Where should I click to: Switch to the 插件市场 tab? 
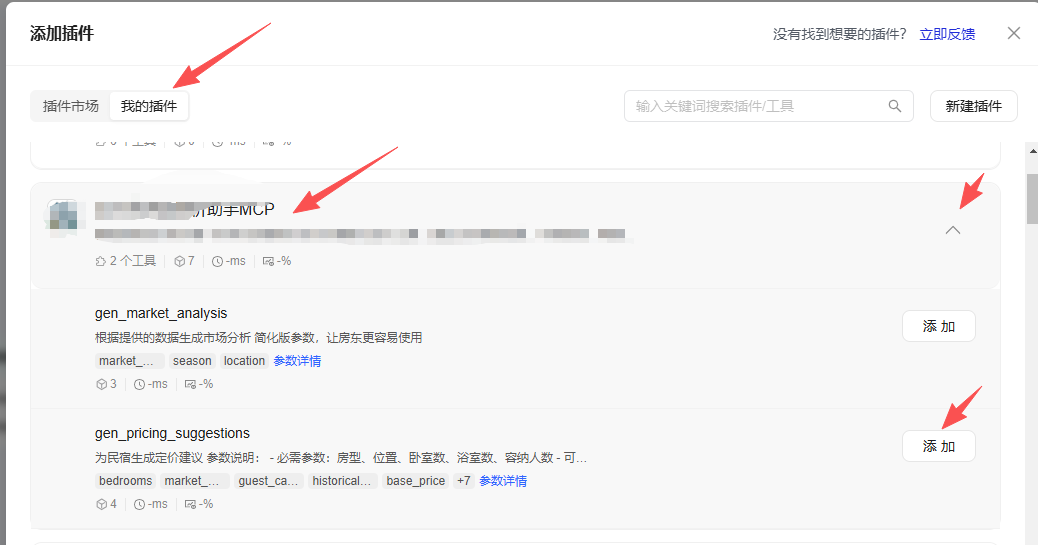click(71, 106)
